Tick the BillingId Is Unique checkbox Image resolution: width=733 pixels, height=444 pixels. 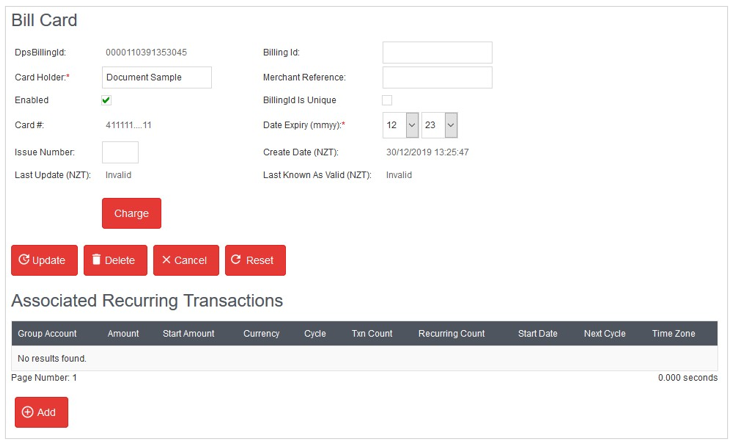coord(387,100)
